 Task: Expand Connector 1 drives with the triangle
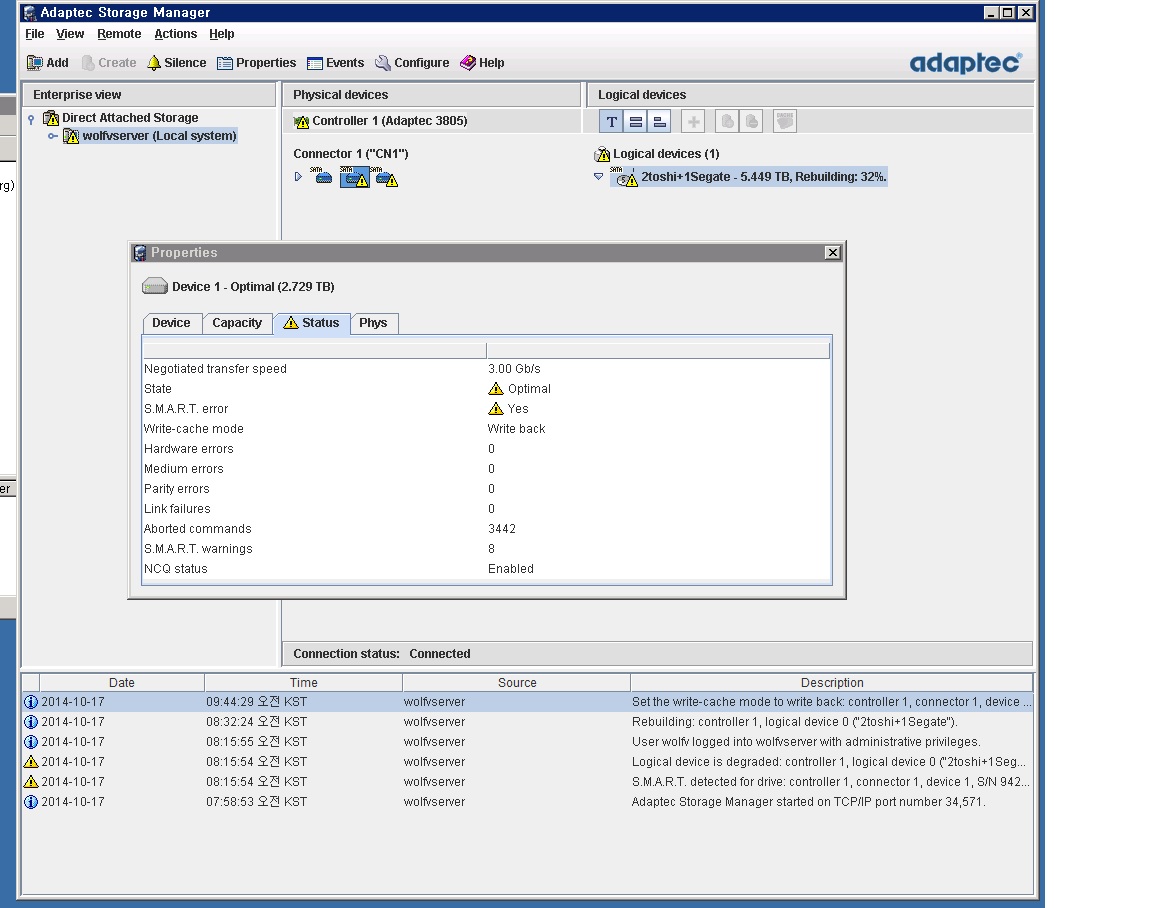tap(298, 177)
